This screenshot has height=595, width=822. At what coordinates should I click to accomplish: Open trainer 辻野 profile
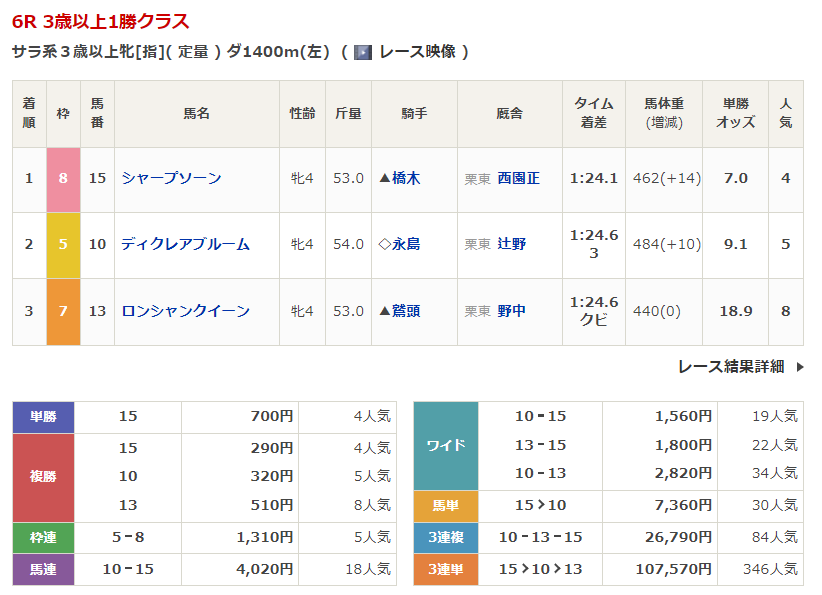pos(511,244)
